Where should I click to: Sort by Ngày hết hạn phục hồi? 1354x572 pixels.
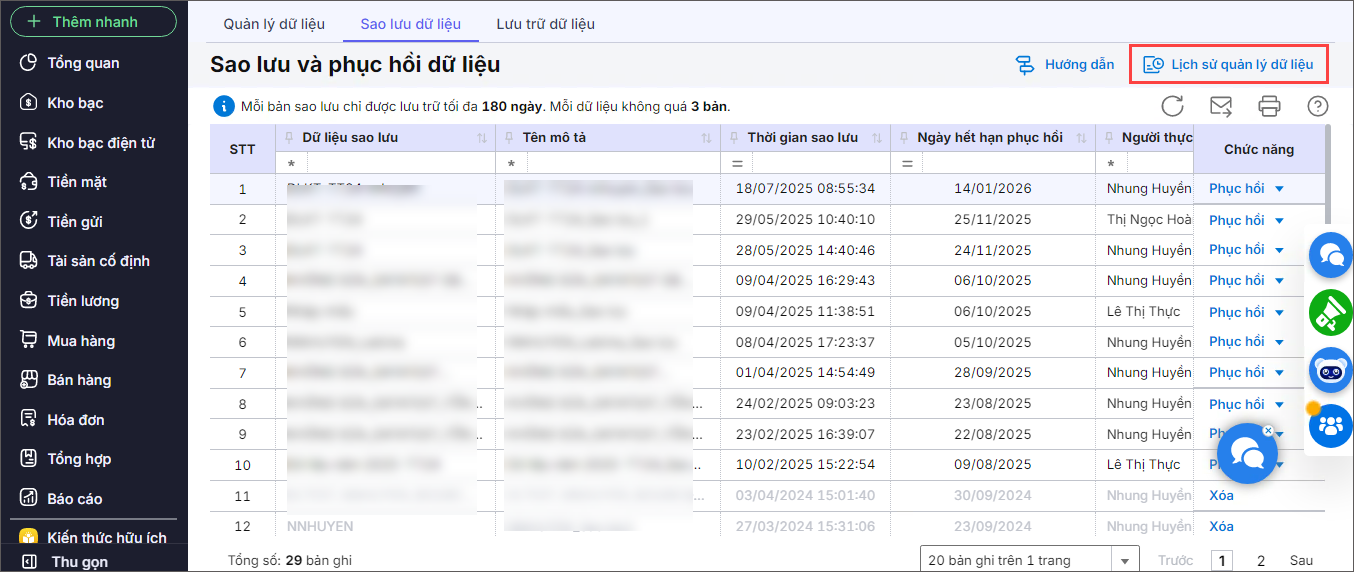[x=1082, y=138]
